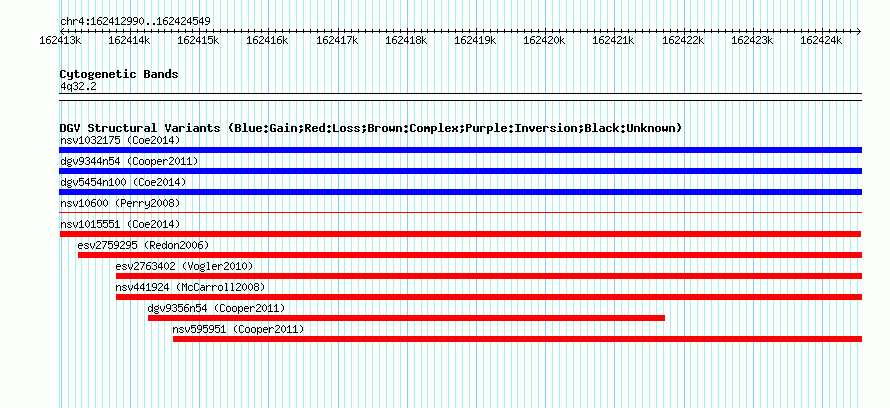The width and height of the screenshot is (890, 408).
Task: Click the 162420k ruler label
Action: (x=545, y=41)
